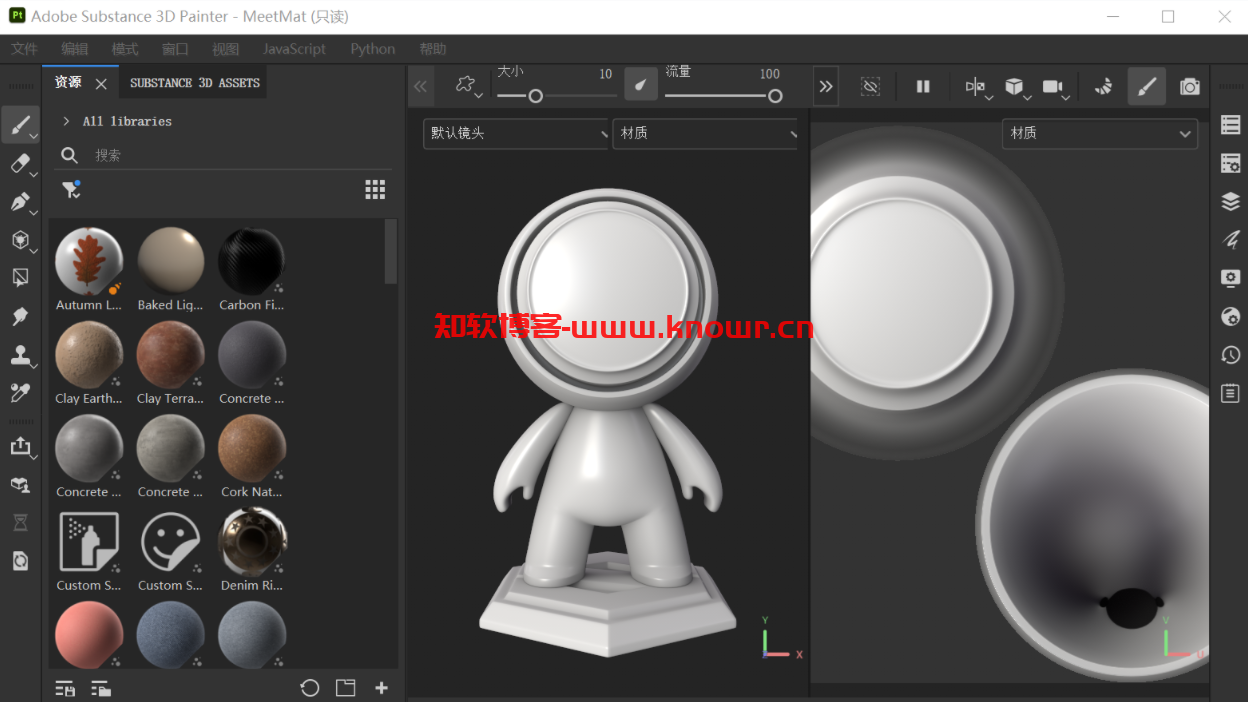
Task: Open the Shader settings globe icon
Action: (x=1231, y=316)
